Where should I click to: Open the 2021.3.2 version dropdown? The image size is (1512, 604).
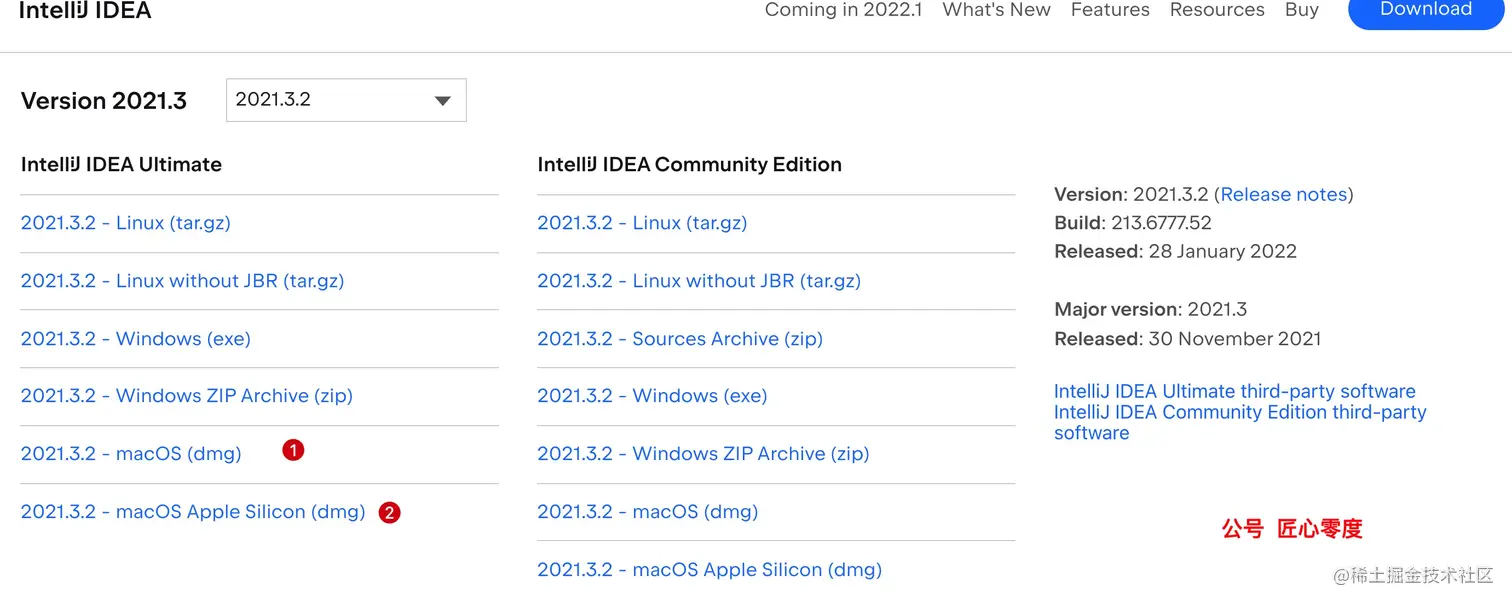click(x=346, y=100)
